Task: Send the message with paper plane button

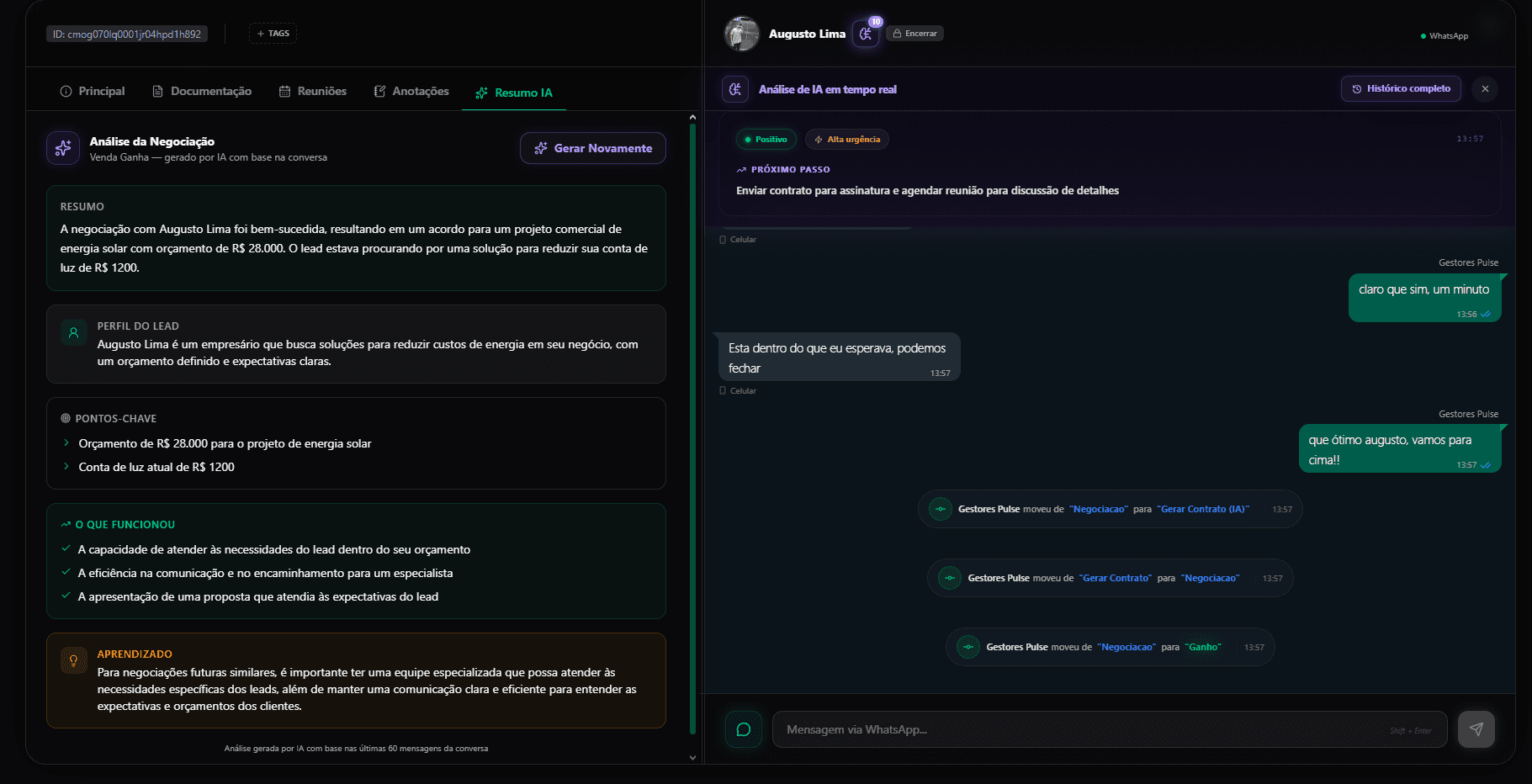Action: tap(1476, 729)
